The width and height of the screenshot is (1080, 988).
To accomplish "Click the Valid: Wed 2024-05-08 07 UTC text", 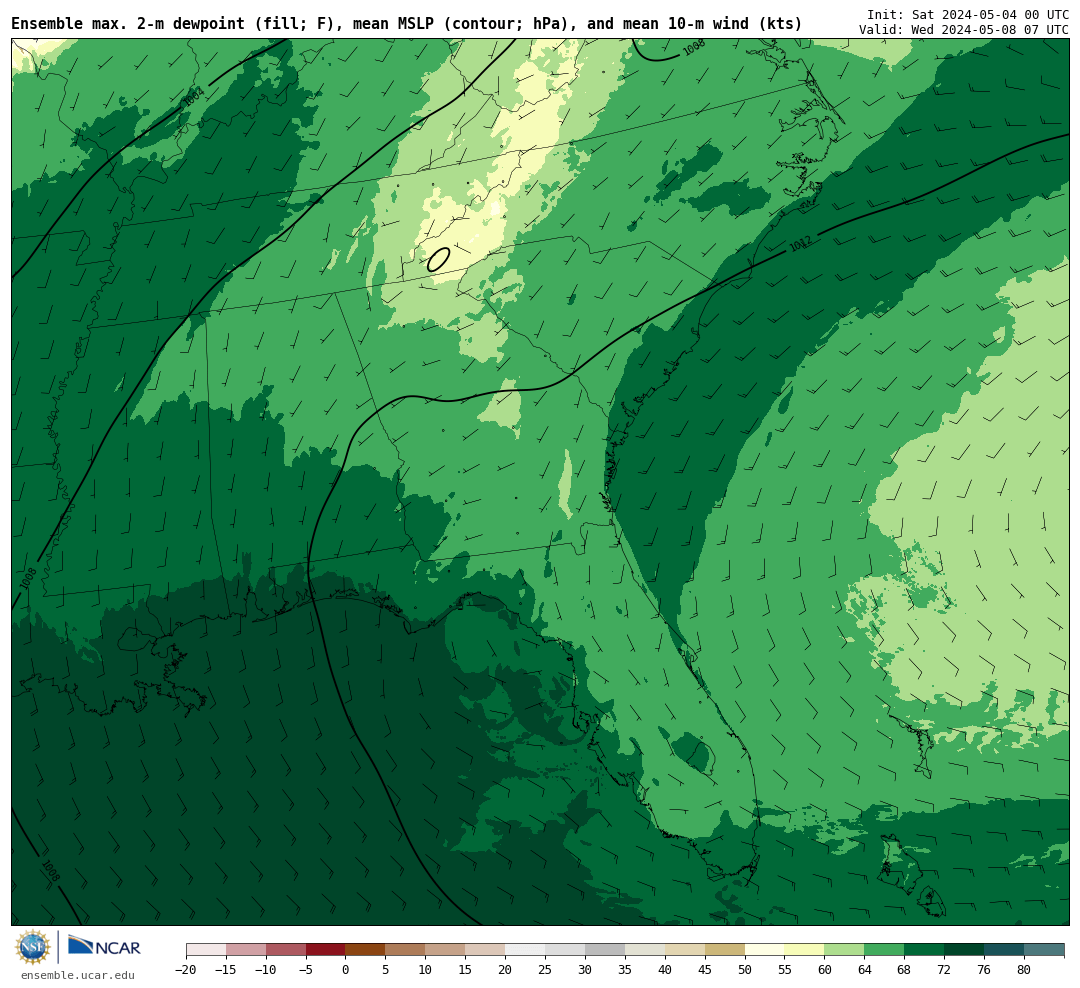I will pyautogui.click(x=964, y=30).
